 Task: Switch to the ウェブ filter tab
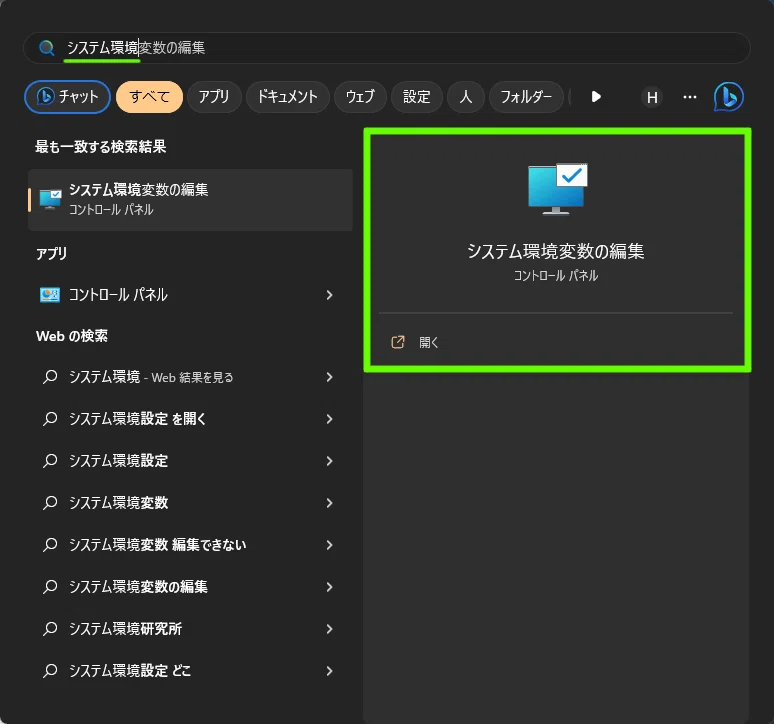pyautogui.click(x=360, y=97)
